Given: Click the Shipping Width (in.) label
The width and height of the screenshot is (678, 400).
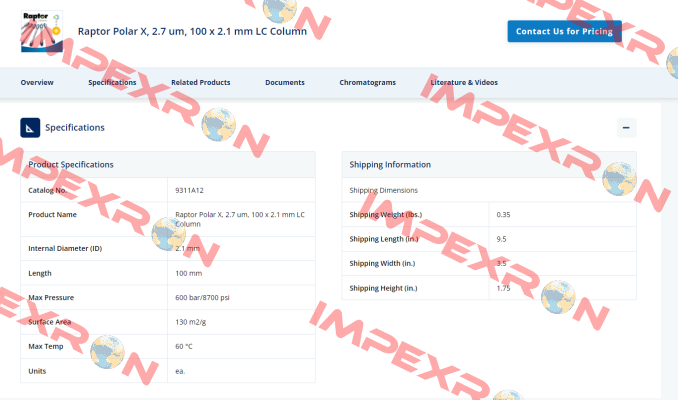Looking at the screenshot, I should coord(382,263).
